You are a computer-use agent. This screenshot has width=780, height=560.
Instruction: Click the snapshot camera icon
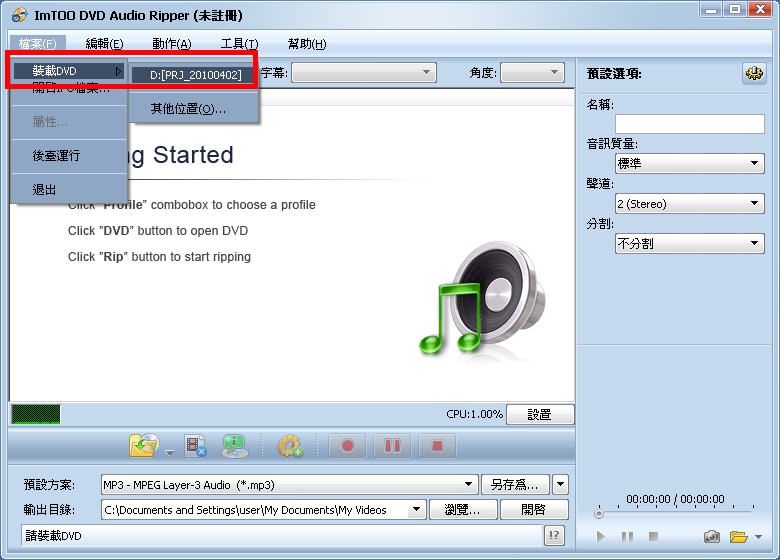tap(711, 537)
